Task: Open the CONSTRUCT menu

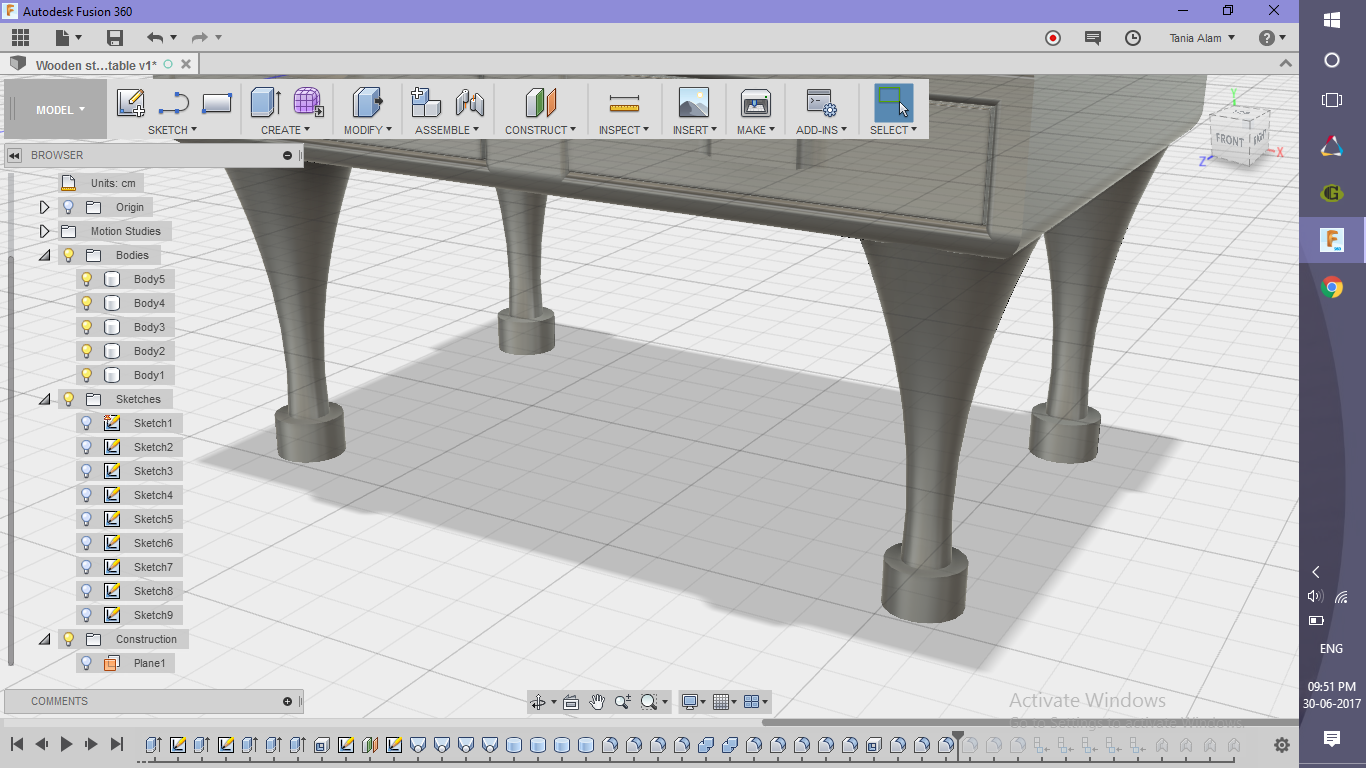Action: point(540,130)
